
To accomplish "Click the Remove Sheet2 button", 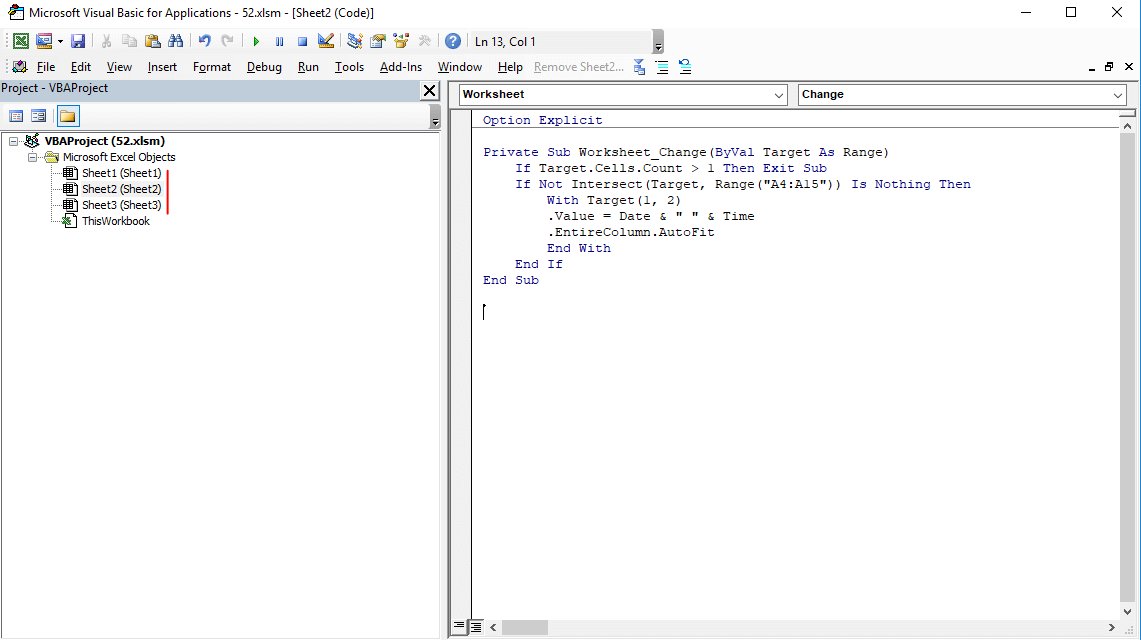I will [x=579, y=67].
